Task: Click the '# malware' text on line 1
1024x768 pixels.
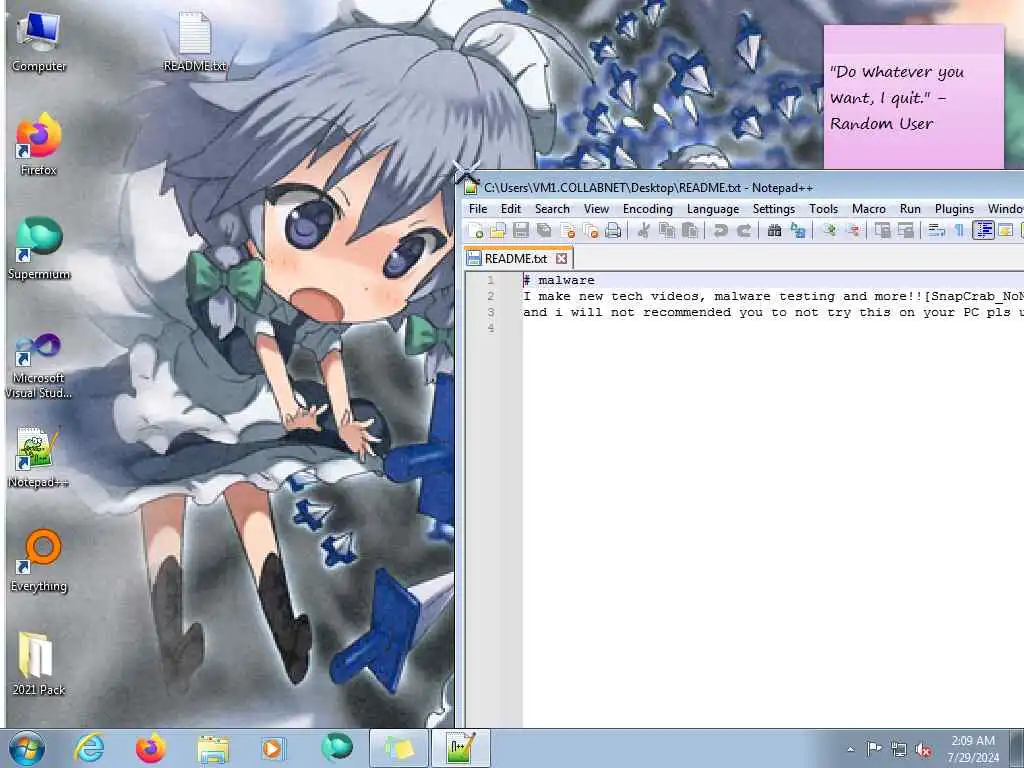Action: (x=559, y=280)
